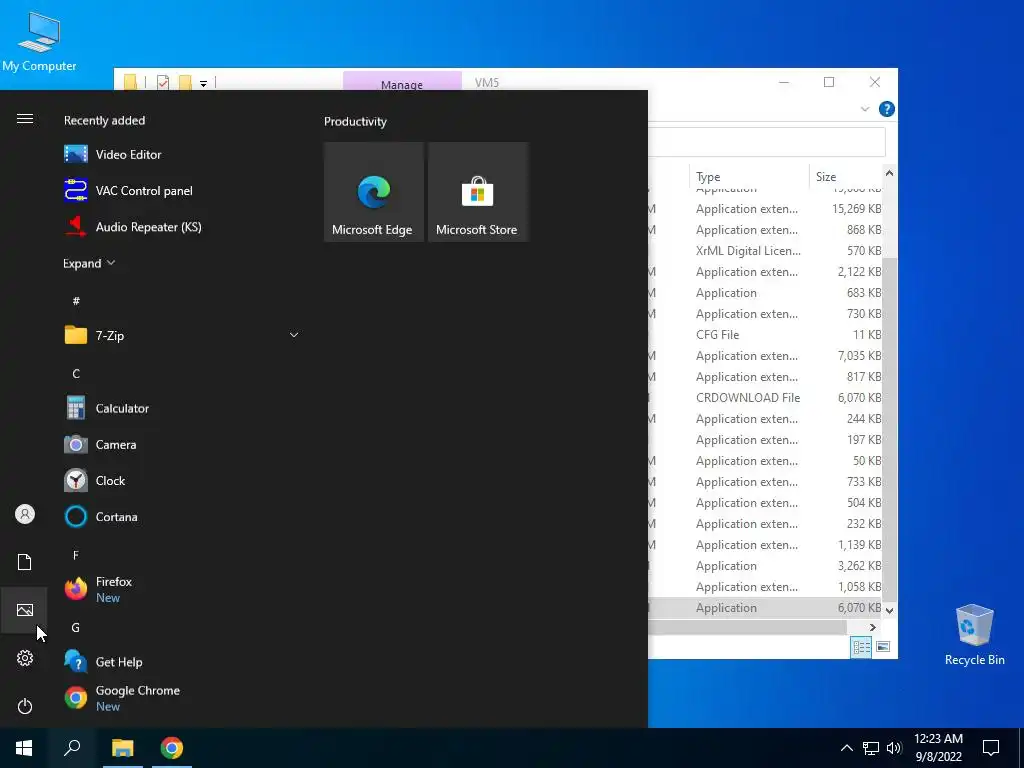Expand the Start menu hamburger navigation
This screenshot has width=1024, height=768.
(x=25, y=118)
